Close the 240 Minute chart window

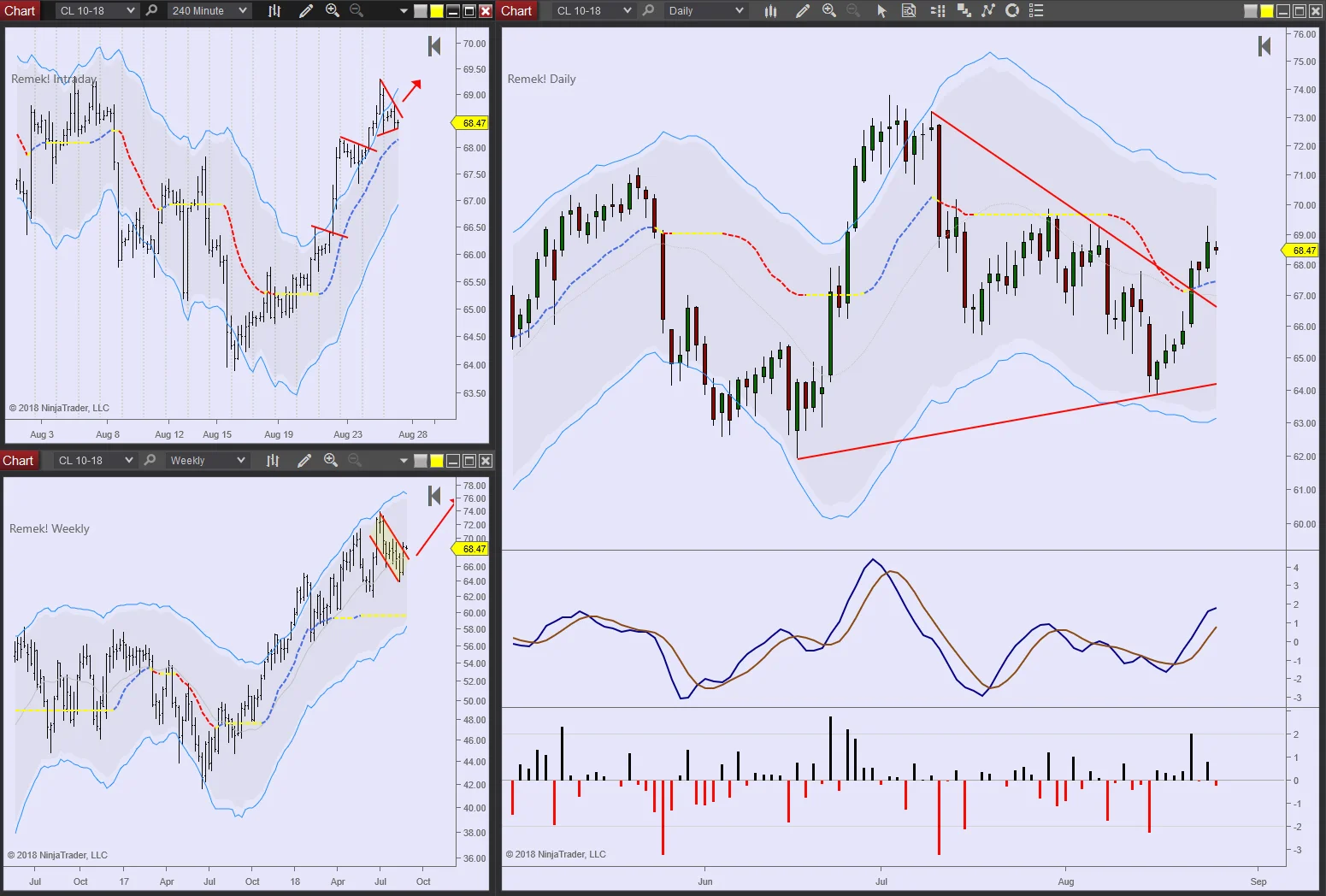coord(486,11)
